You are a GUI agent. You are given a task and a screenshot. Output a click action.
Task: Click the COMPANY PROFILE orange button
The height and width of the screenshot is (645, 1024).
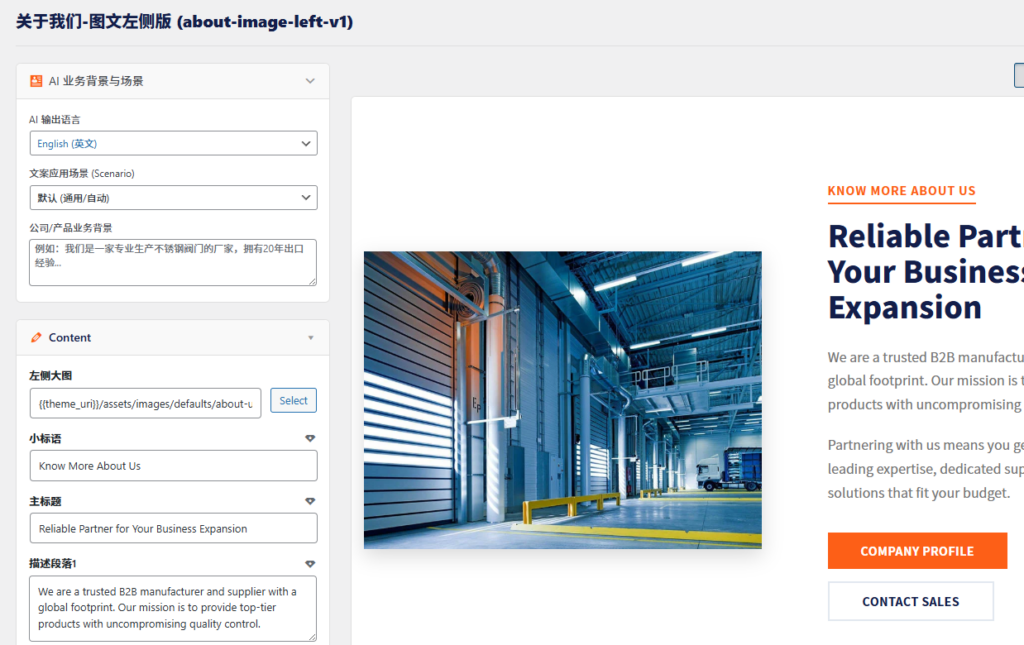pos(916,551)
